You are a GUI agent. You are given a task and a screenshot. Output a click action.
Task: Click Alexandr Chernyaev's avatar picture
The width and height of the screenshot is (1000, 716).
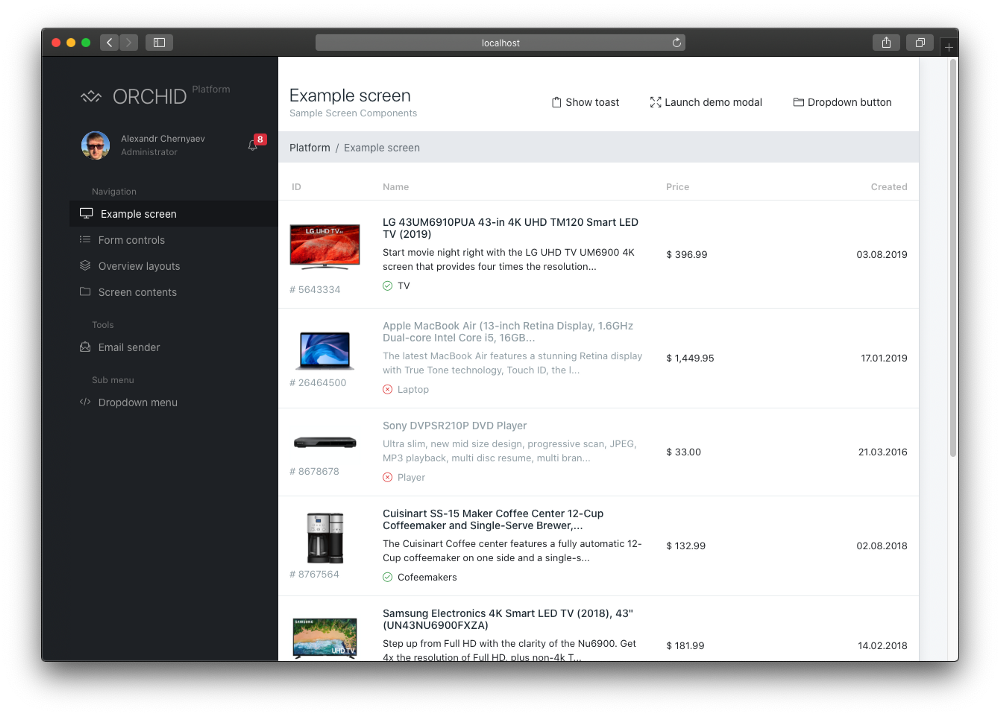pos(96,145)
